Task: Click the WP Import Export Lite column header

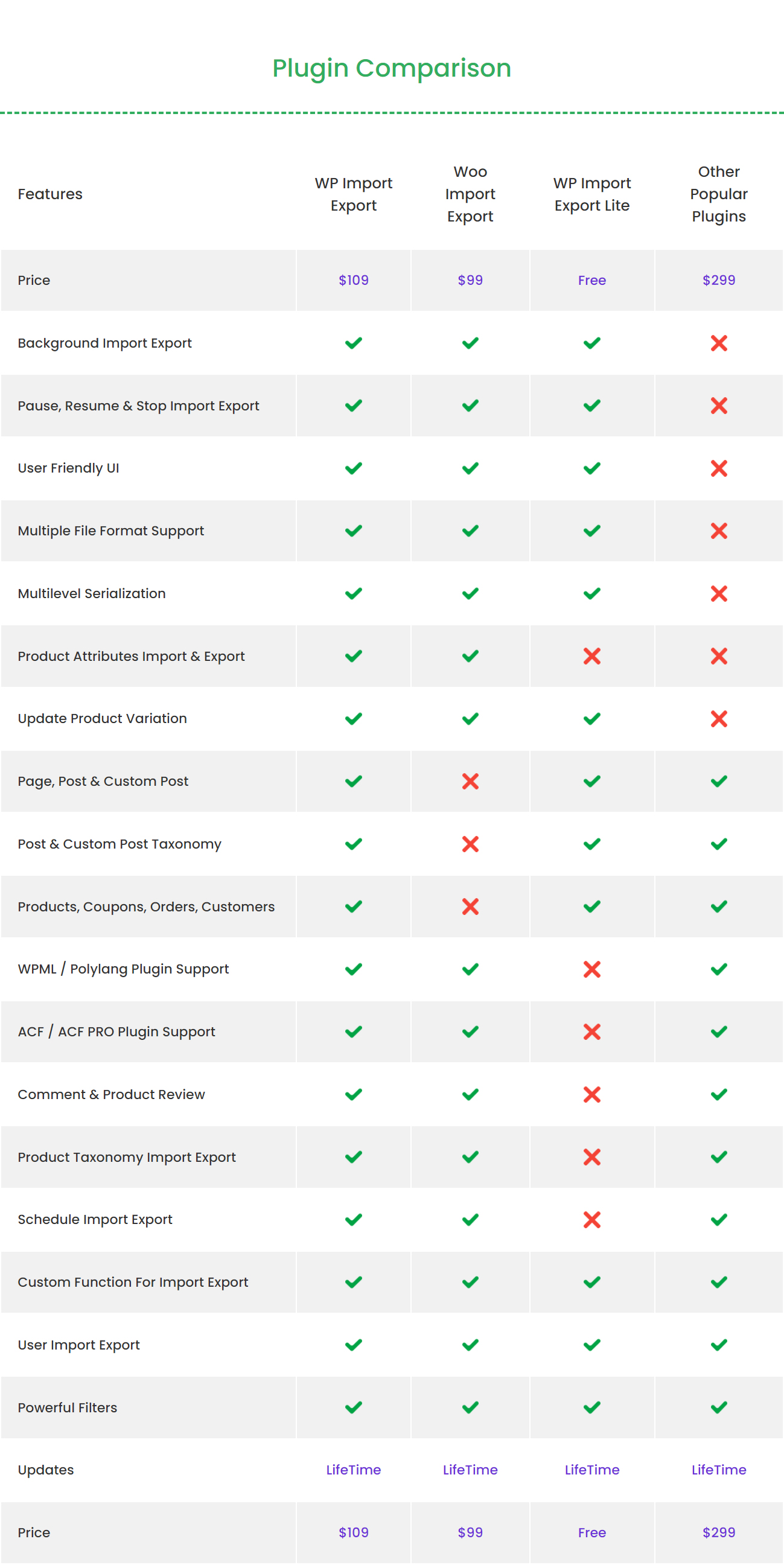Action: coord(591,194)
